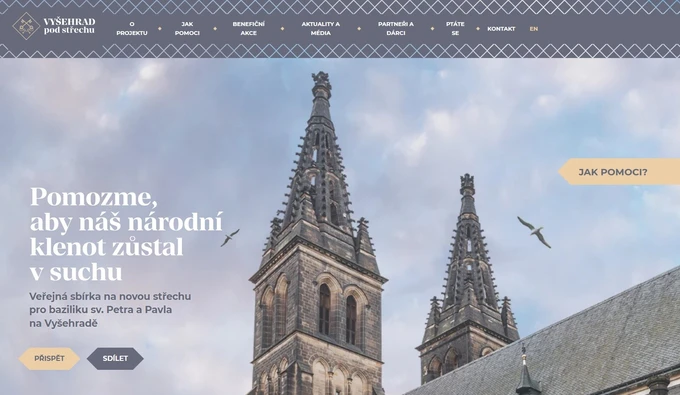Click the small bird beside the headline

point(229,238)
